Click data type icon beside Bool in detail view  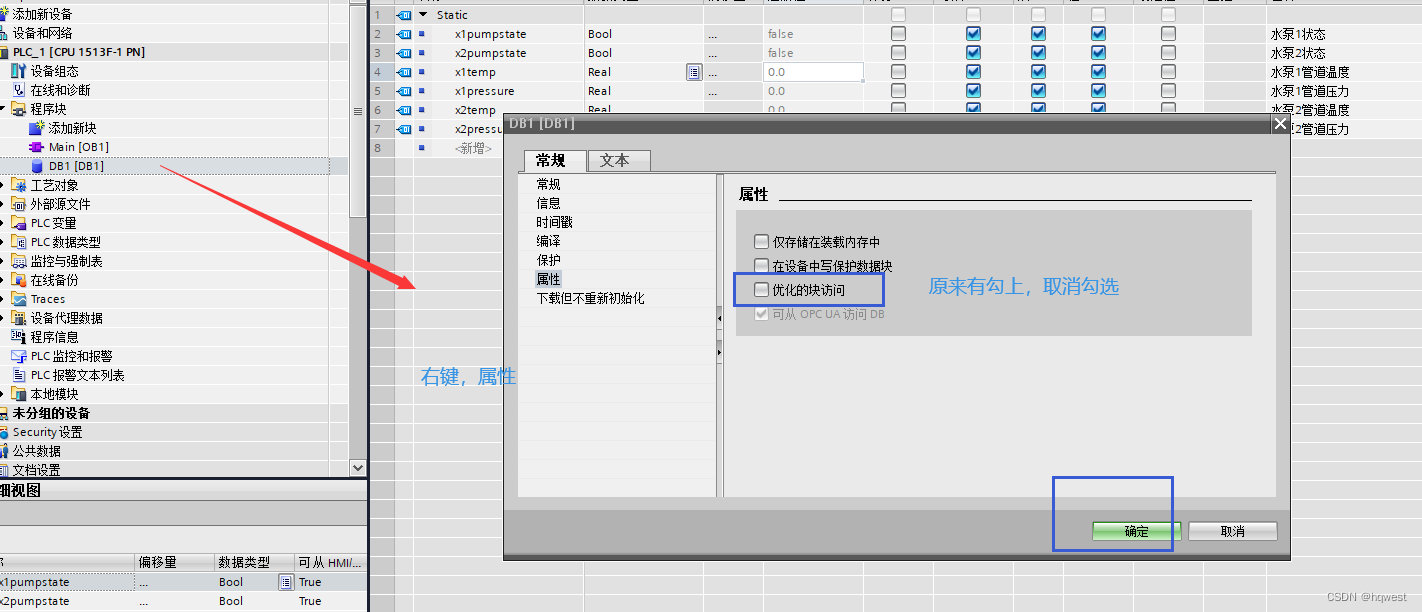286,582
